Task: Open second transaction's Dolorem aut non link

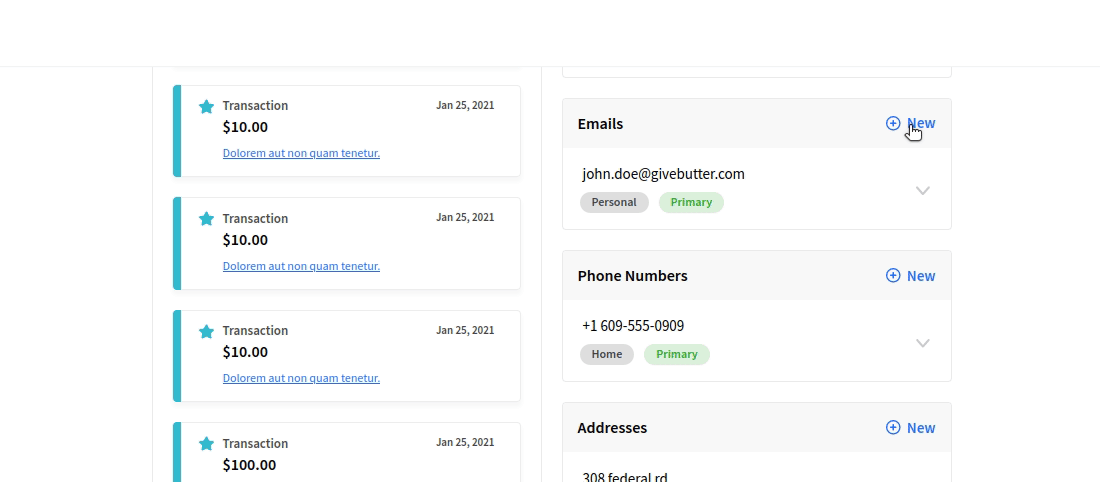Action: (301, 266)
